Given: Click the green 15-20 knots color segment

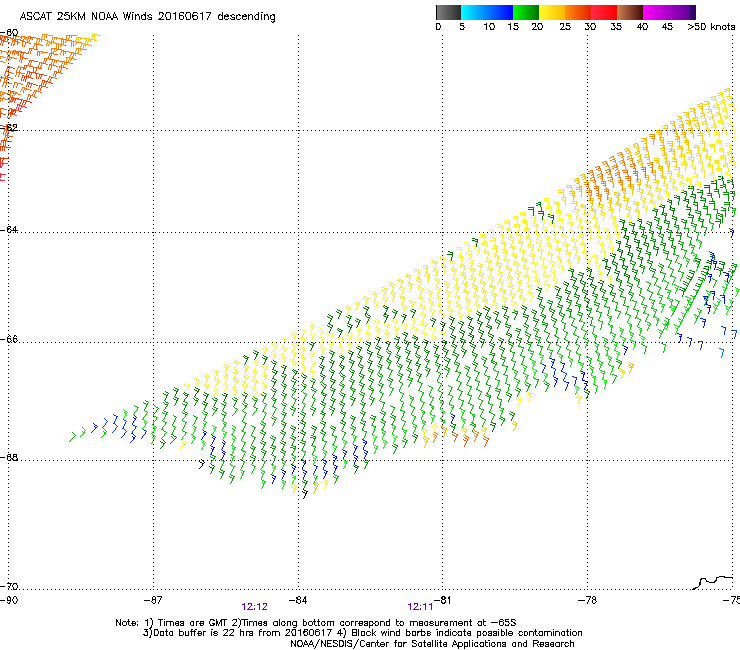Looking at the screenshot, I should click(526, 12).
